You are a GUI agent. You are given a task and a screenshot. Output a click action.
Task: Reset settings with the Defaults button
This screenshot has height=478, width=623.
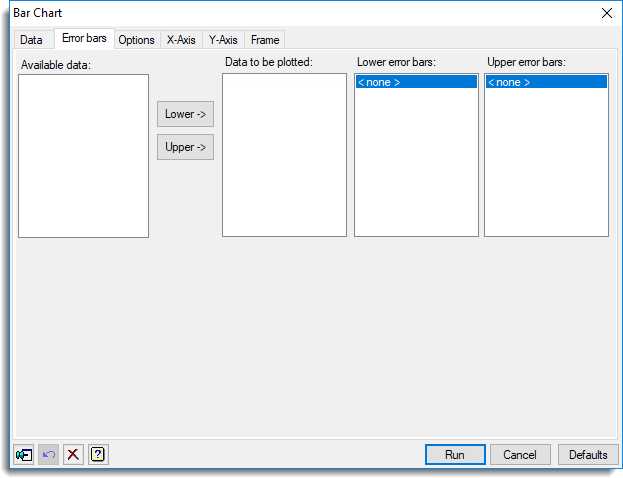click(x=588, y=455)
